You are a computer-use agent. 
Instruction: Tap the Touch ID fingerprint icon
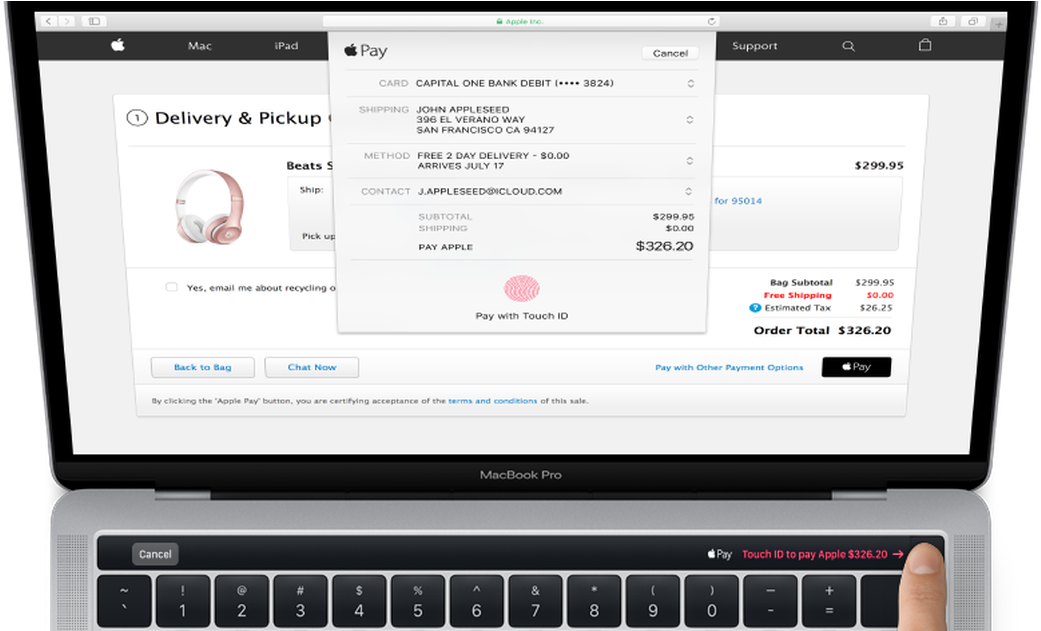pos(522,289)
